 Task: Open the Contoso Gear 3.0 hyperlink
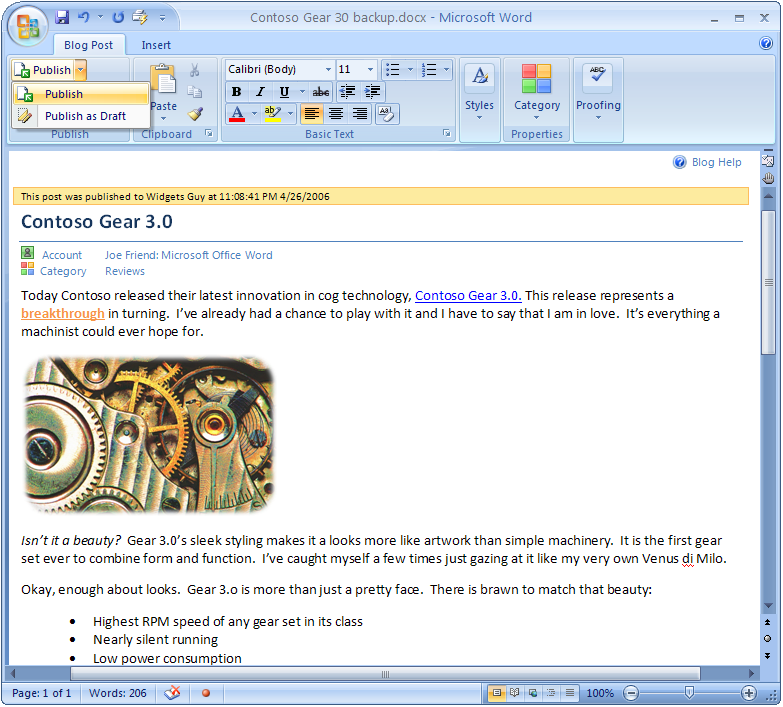(467, 296)
